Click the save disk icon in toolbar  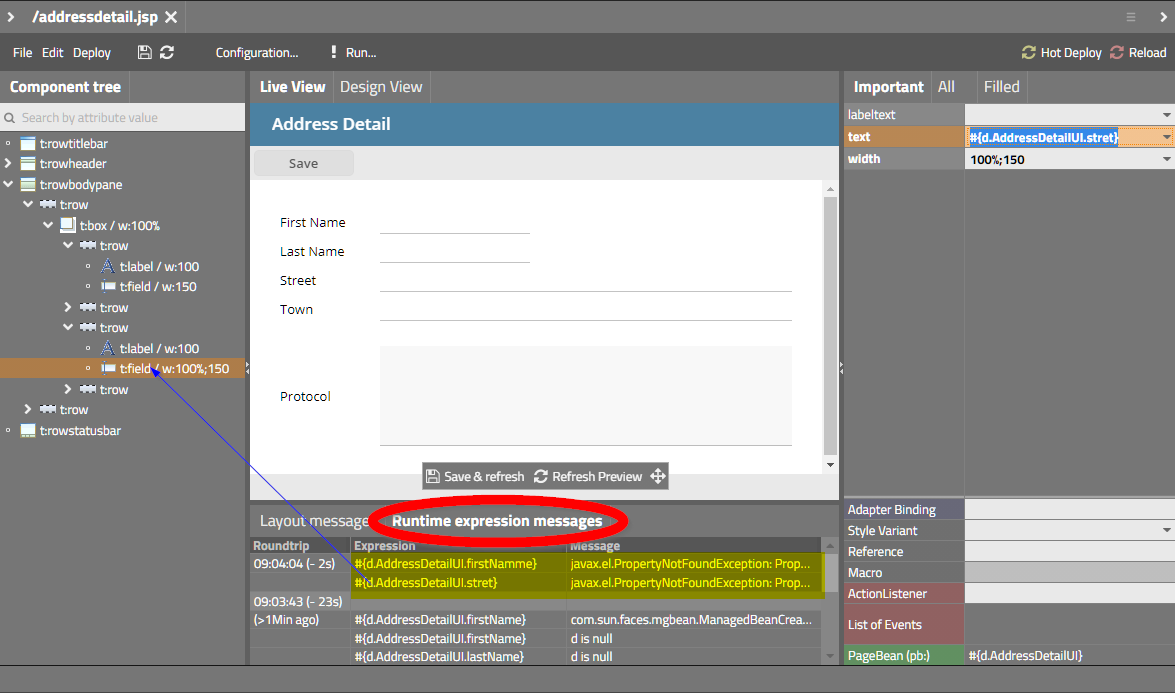click(x=145, y=52)
